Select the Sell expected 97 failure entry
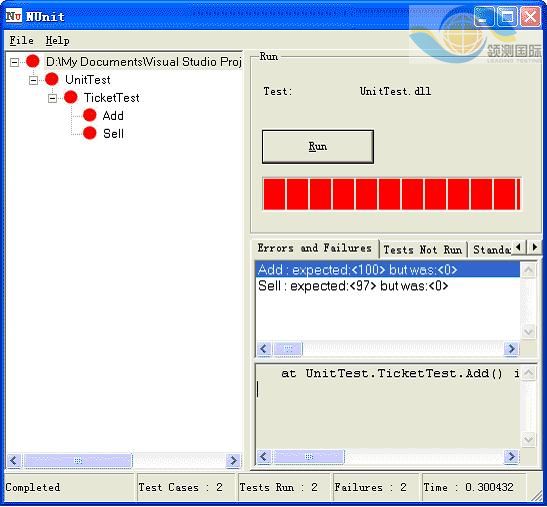Viewport: 547px width, 507px height. [x=353, y=286]
